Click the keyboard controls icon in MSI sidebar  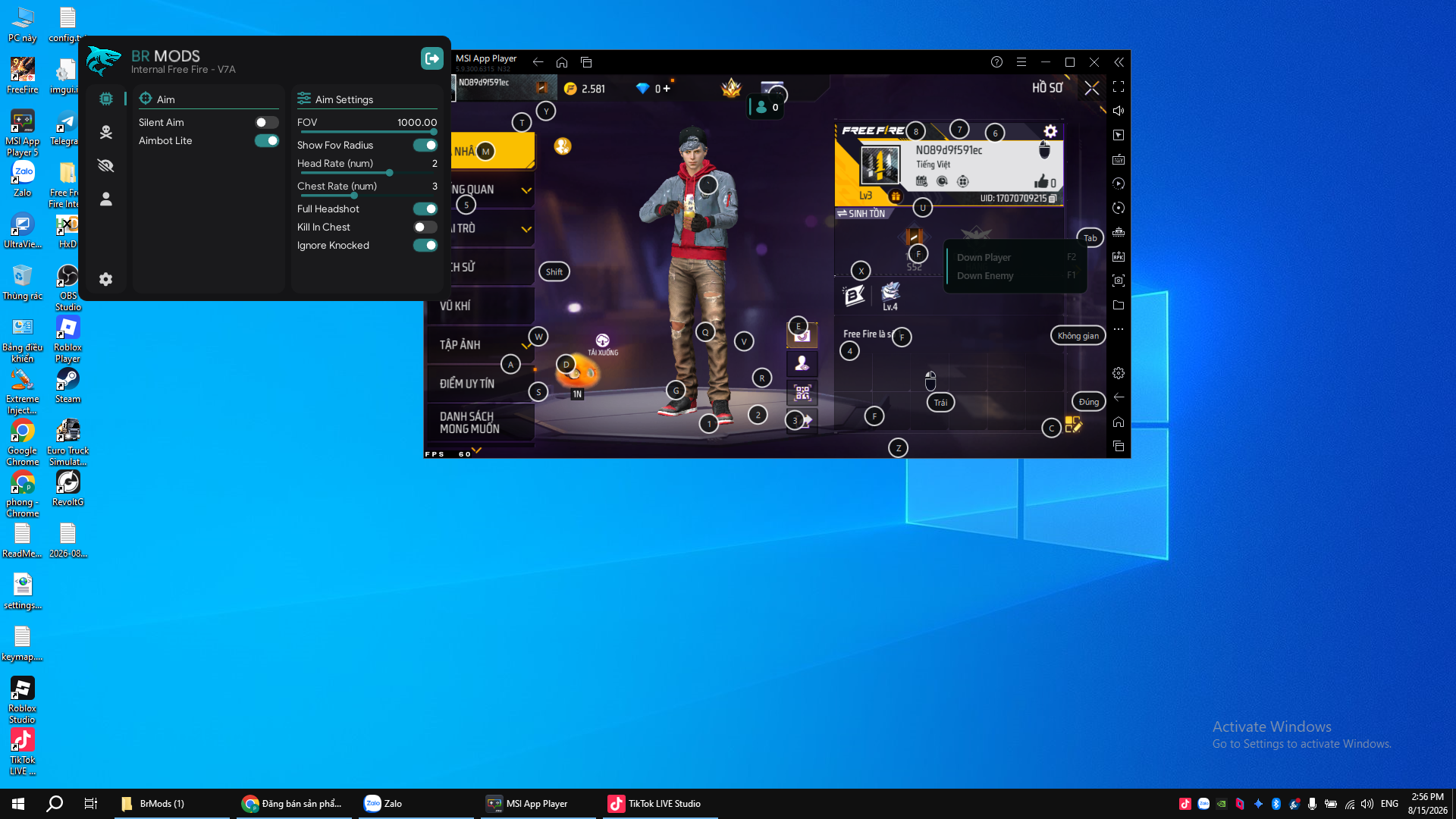click(x=1119, y=159)
